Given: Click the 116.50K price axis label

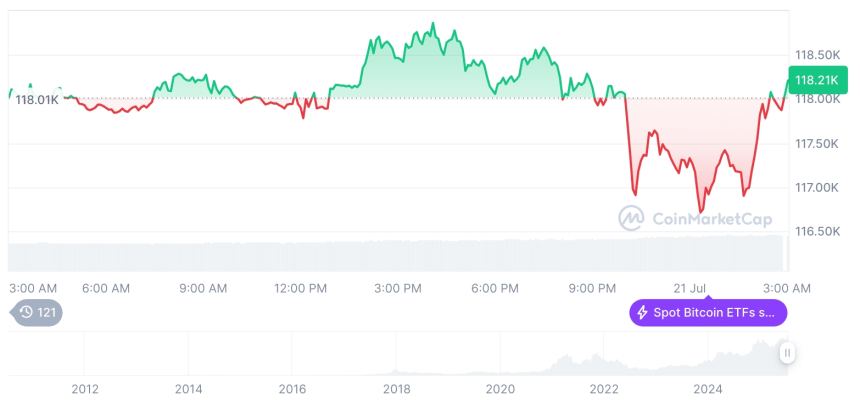Looking at the screenshot, I should (x=817, y=231).
